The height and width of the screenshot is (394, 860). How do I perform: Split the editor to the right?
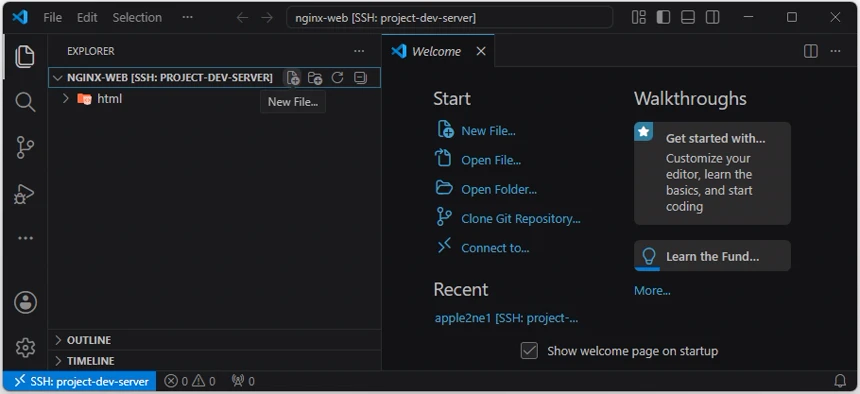coord(811,51)
